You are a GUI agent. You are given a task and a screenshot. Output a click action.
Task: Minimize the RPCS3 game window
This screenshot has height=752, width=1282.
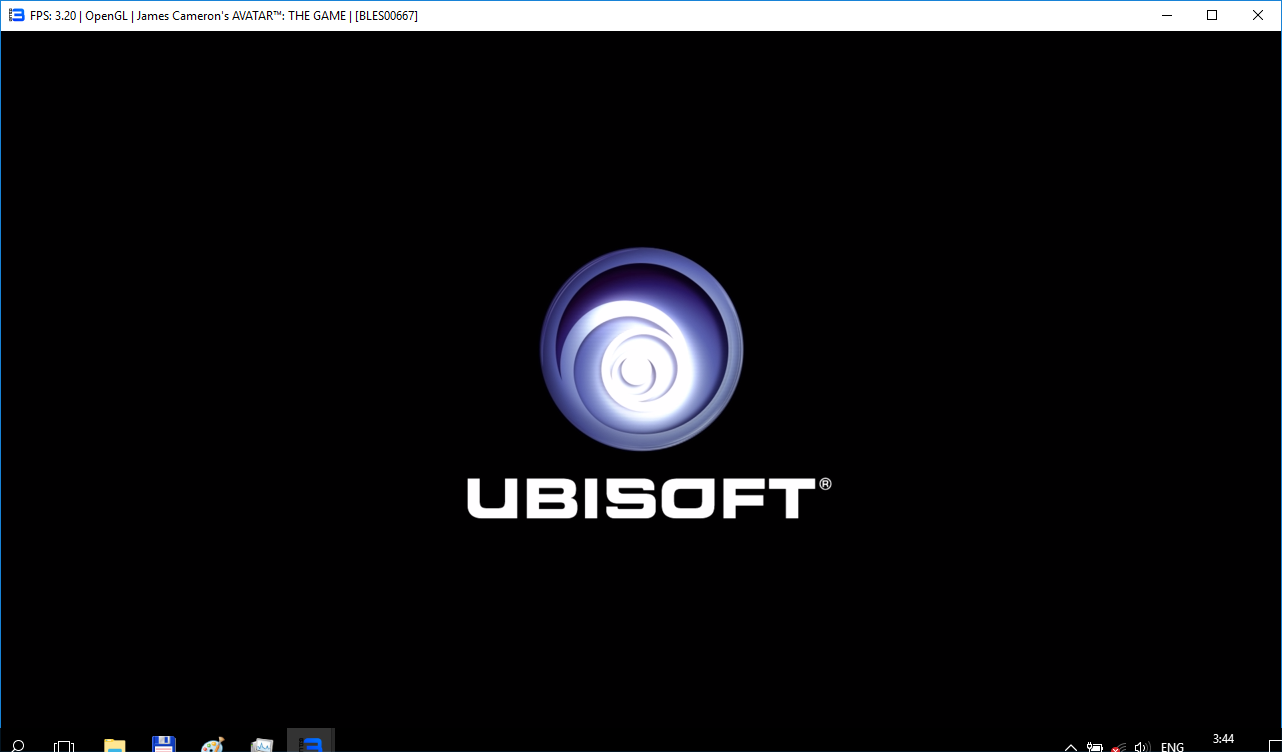pyautogui.click(x=1166, y=15)
